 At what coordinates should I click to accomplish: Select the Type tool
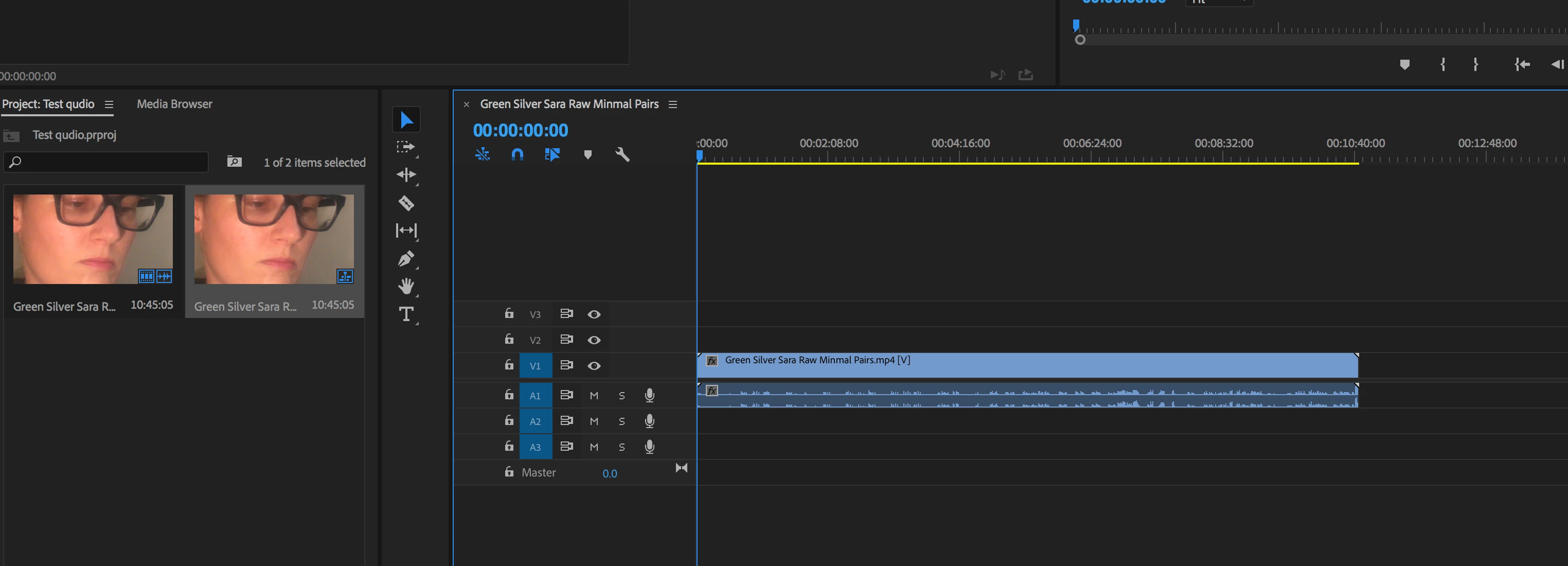point(406,314)
